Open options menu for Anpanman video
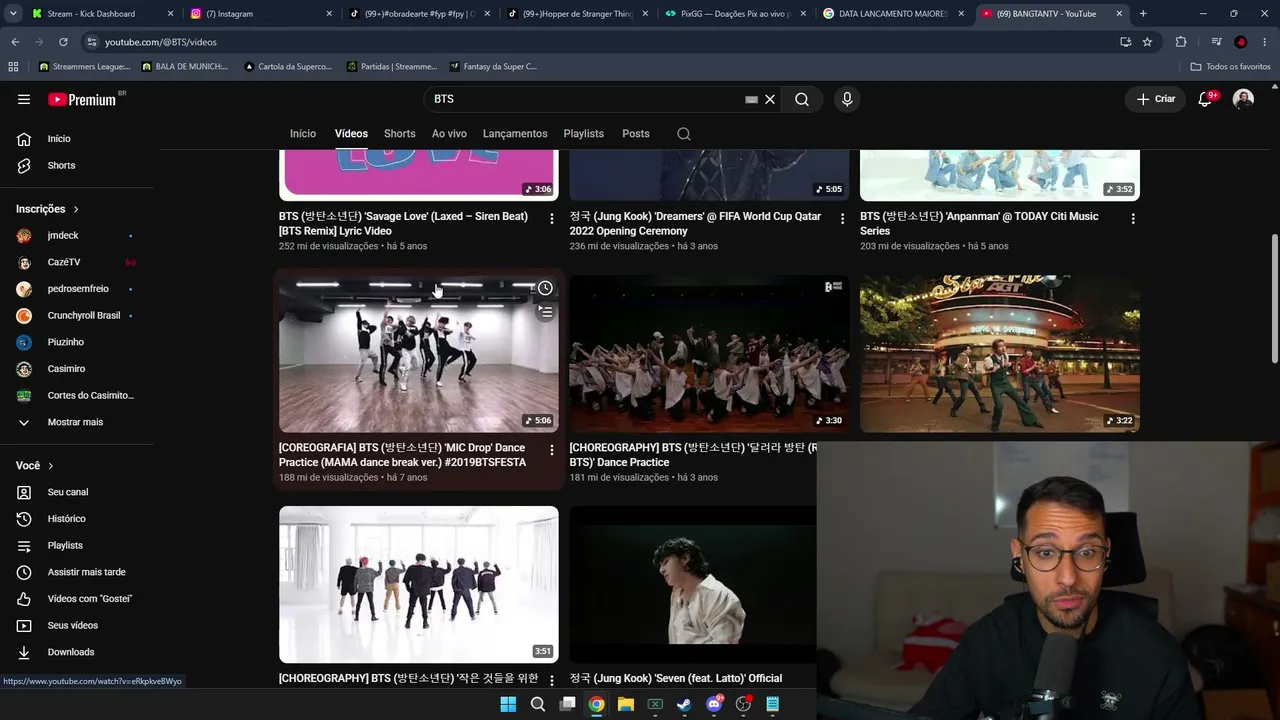 point(1132,218)
